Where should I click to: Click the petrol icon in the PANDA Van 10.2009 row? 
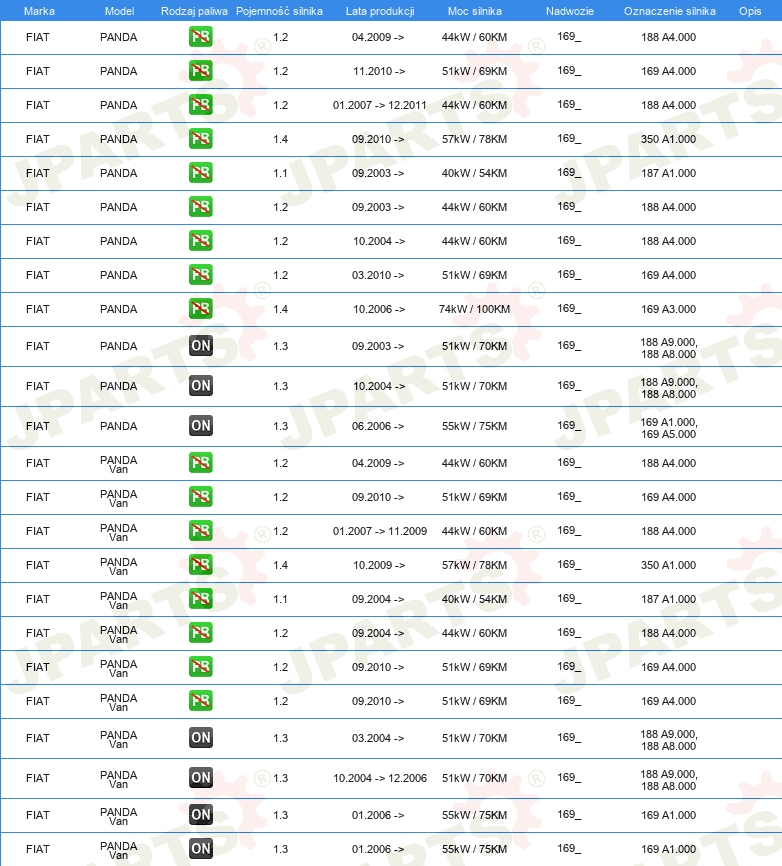click(x=200, y=564)
